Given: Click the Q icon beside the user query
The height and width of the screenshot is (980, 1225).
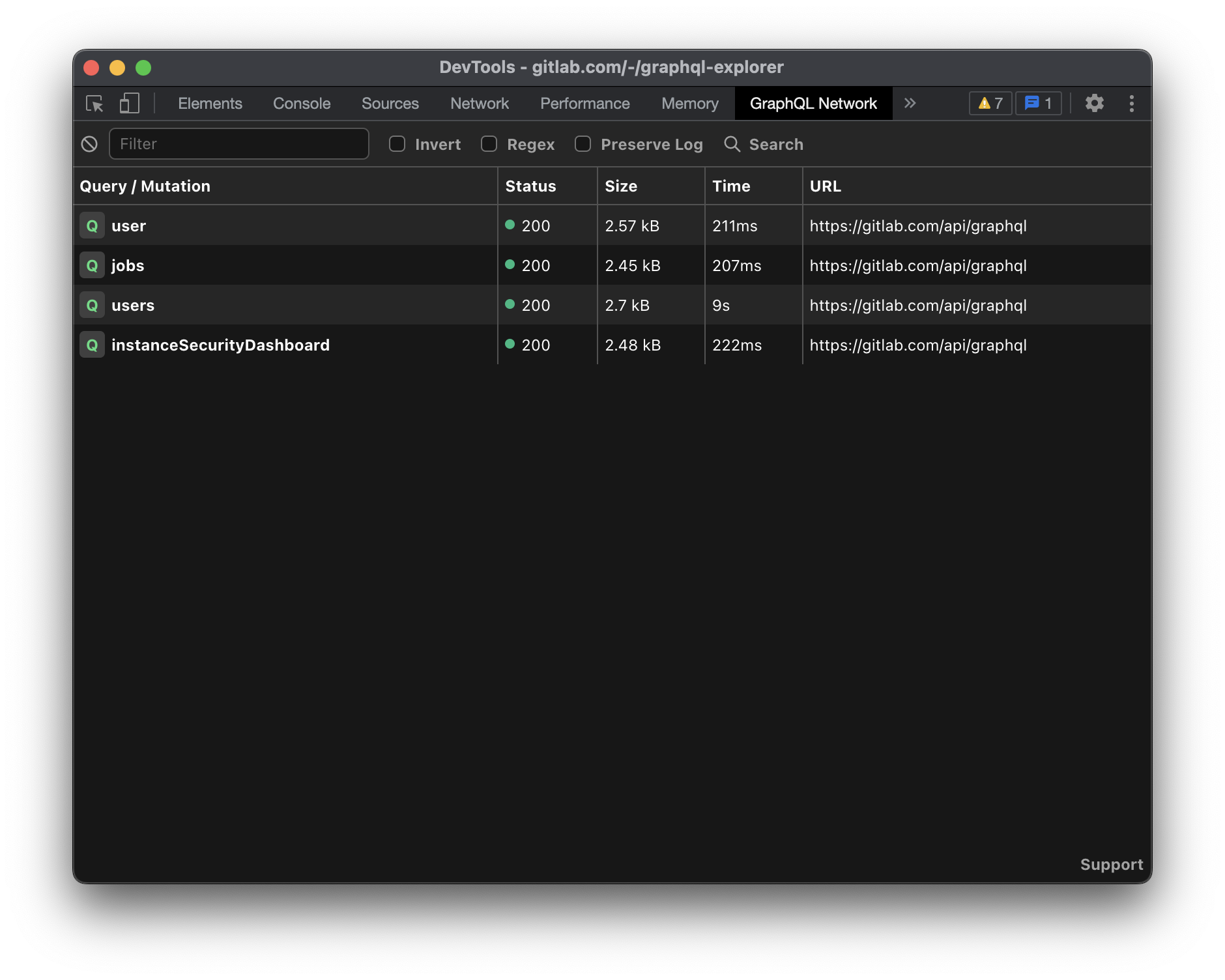Looking at the screenshot, I should (x=92, y=225).
